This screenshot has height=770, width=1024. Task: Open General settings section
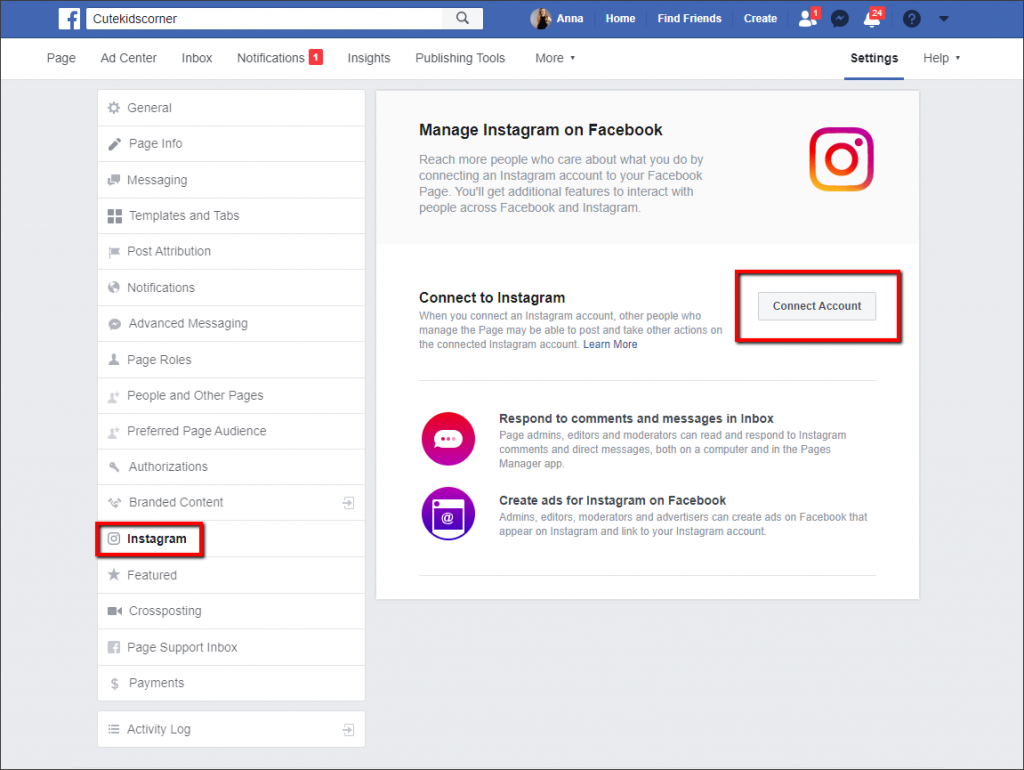(231, 108)
